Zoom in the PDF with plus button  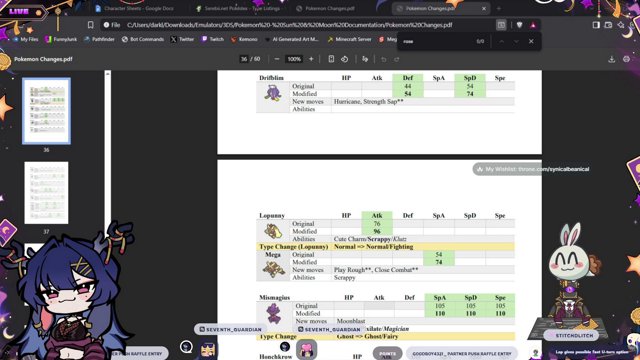(x=311, y=59)
